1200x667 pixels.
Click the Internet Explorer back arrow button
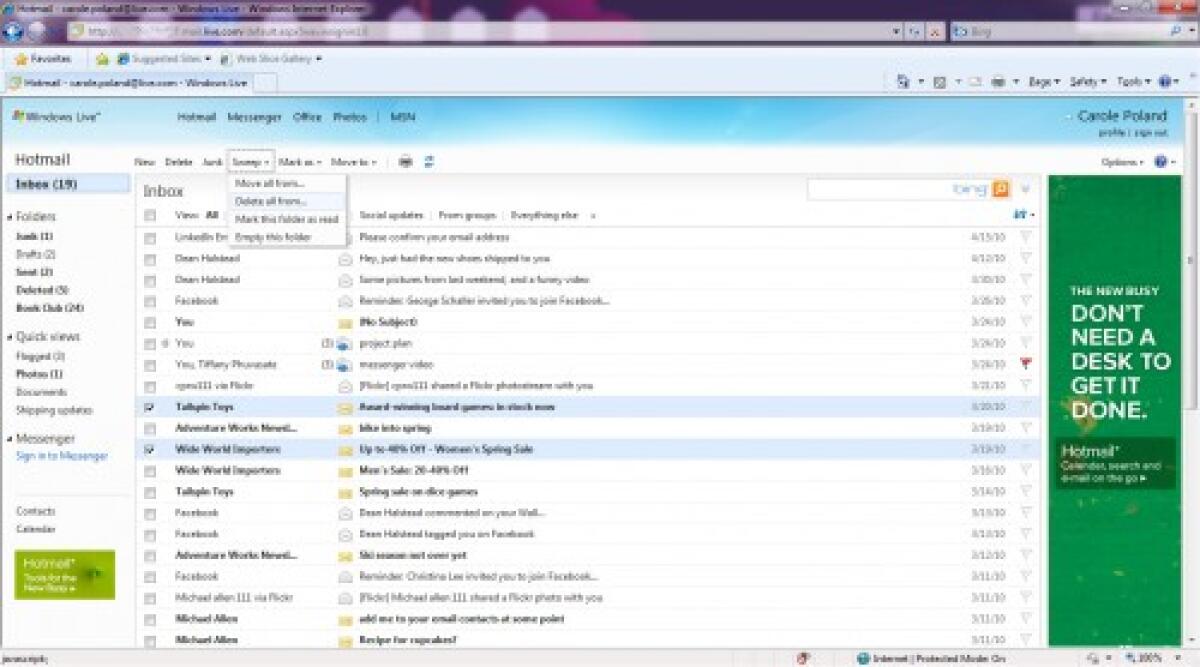14,31
